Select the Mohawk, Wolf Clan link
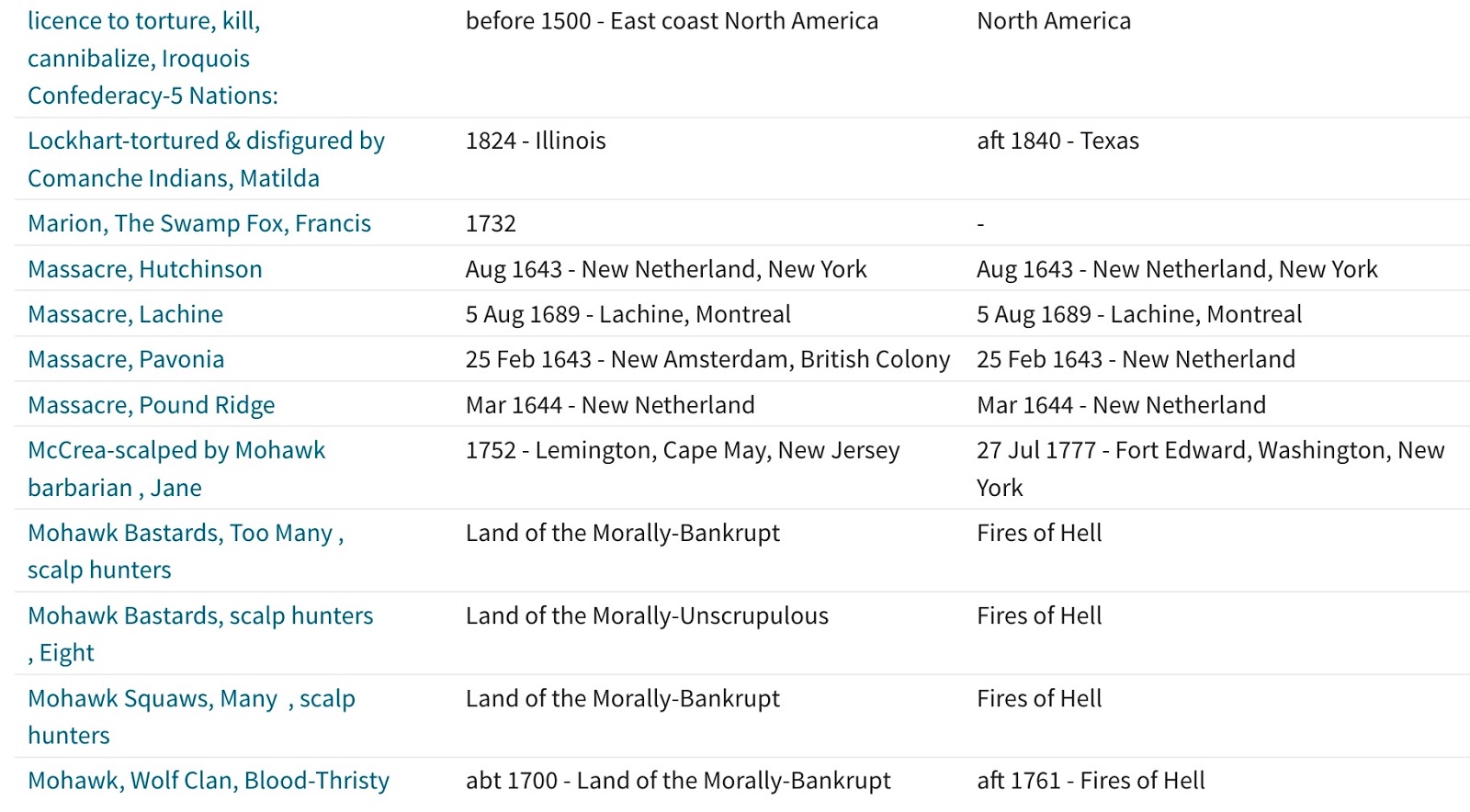The width and height of the screenshot is (1470, 812). [209, 781]
